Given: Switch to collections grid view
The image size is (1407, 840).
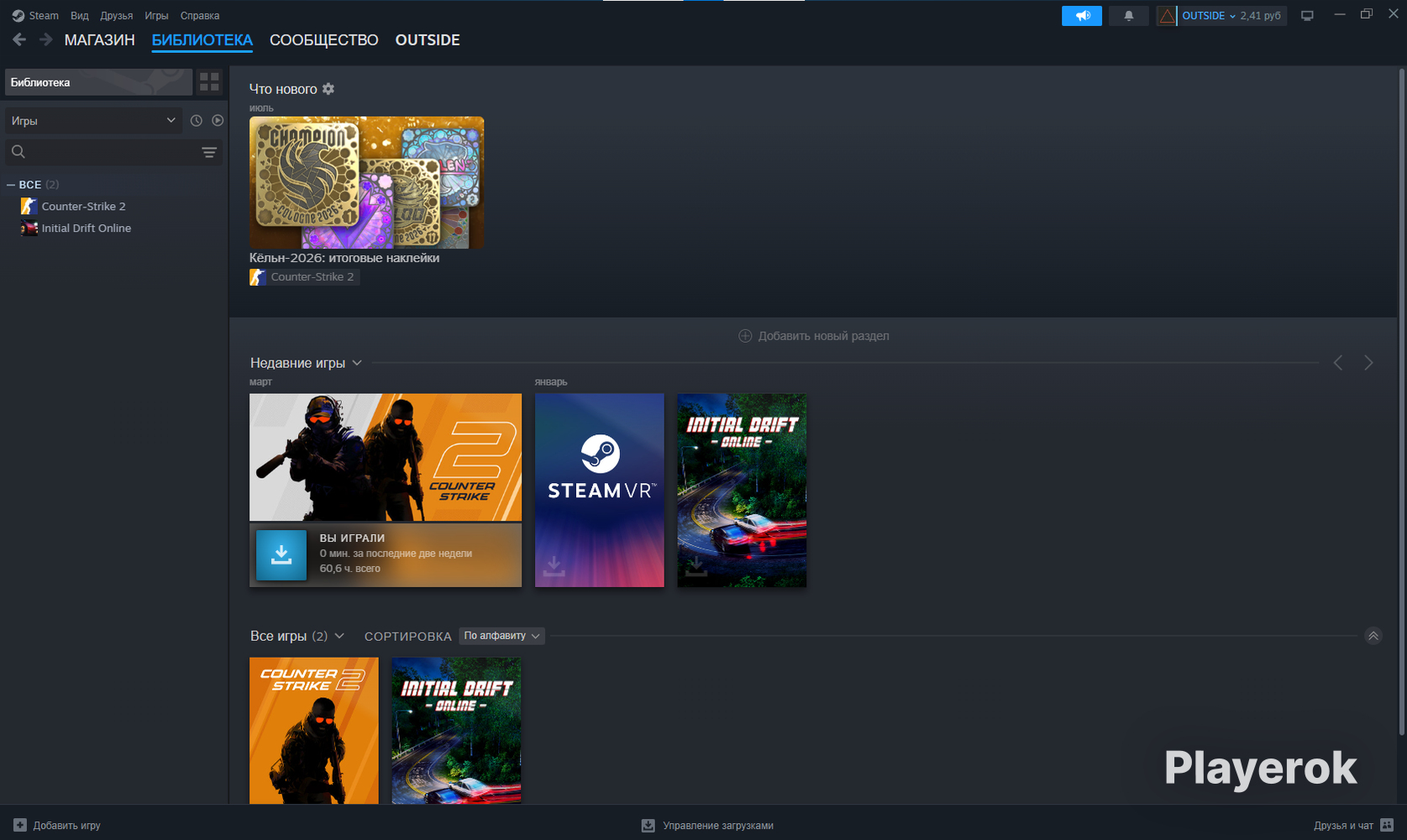Looking at the screenshot, I should pyautogui.click(x=209, y=82).
